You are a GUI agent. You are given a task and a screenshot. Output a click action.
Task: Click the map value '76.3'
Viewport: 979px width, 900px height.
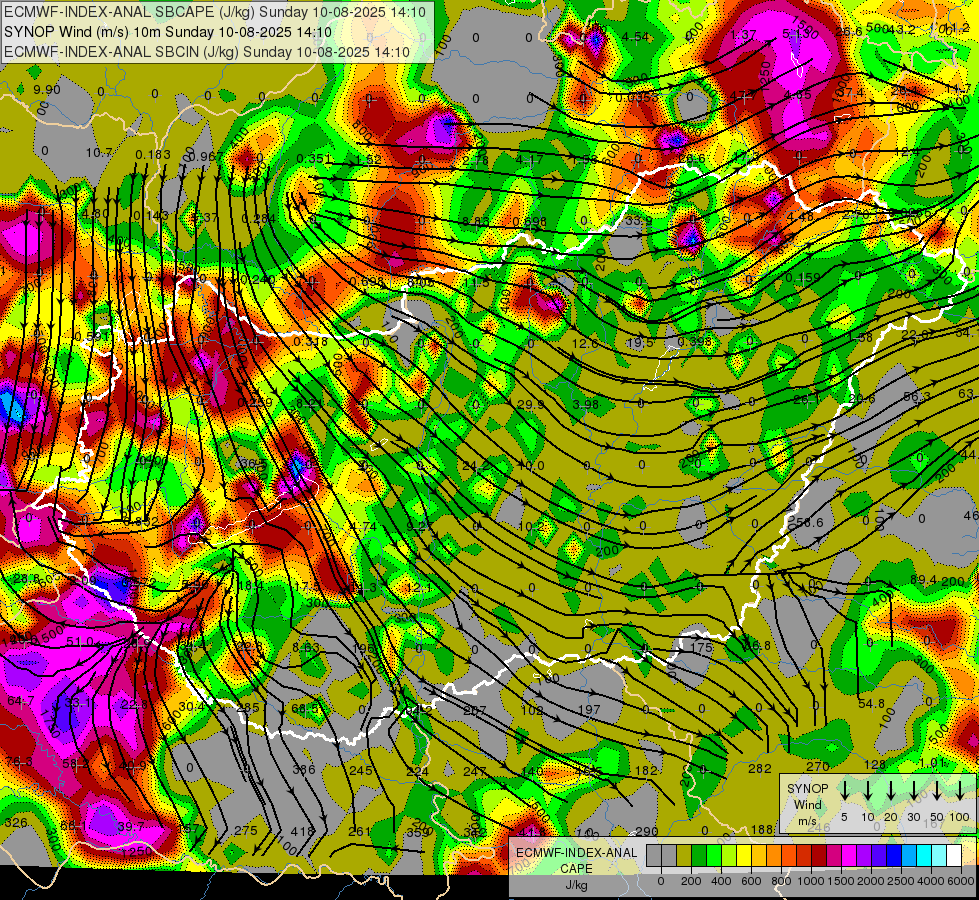tap(19, 761)
